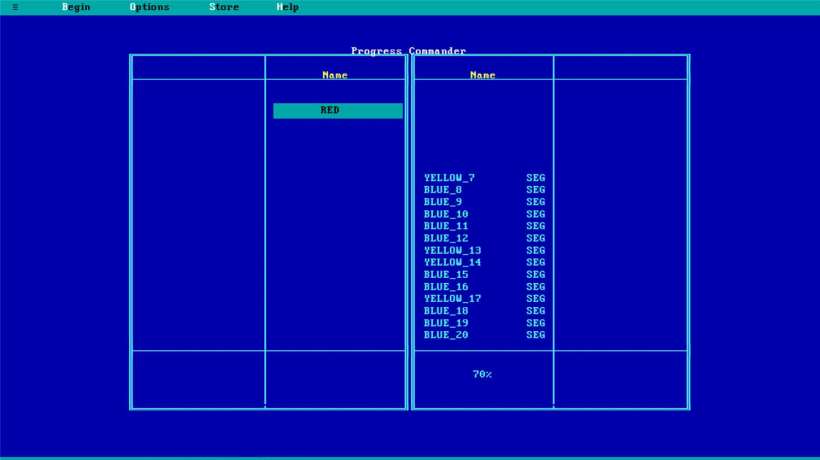Select the highlighted RED entry
Screen dimensions: 820x460
337,111
